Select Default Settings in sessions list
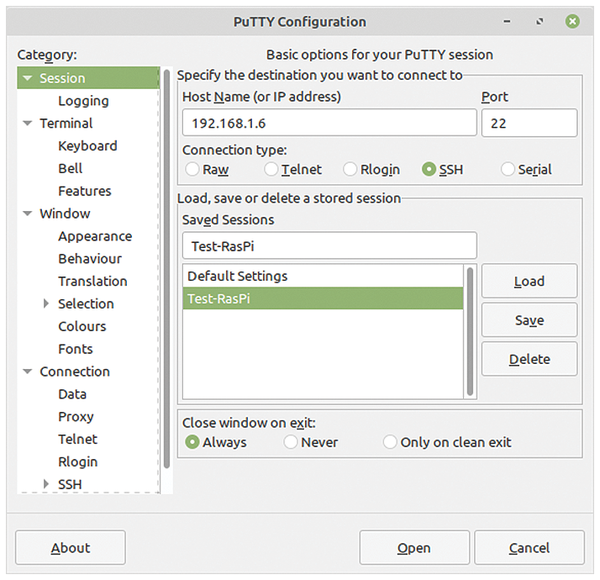The image size is (600, 580). [x=323, y=276]
